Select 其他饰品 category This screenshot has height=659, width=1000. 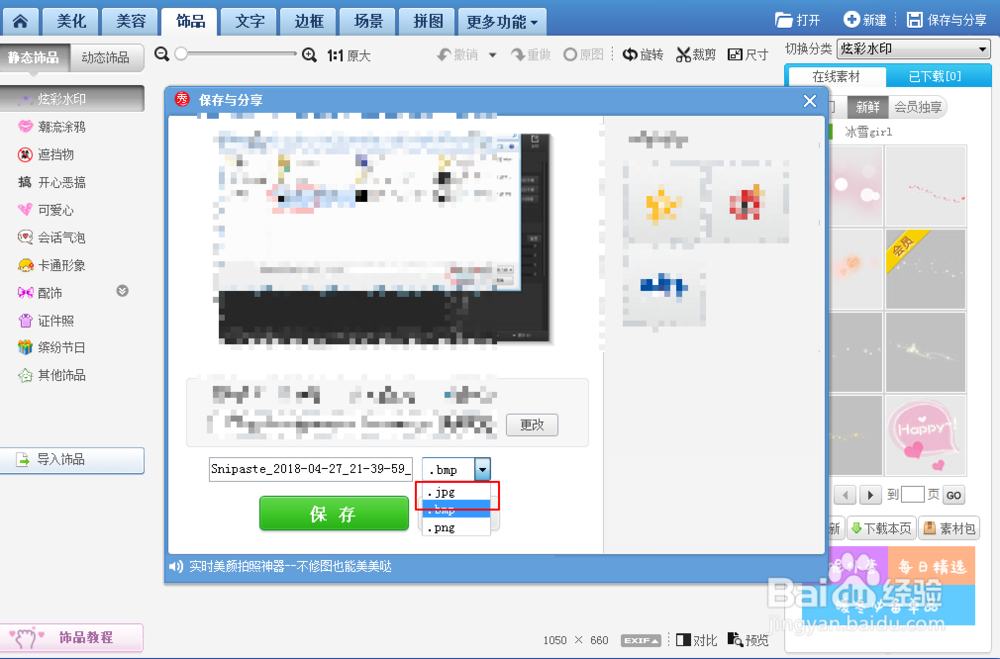click(52, 375)
